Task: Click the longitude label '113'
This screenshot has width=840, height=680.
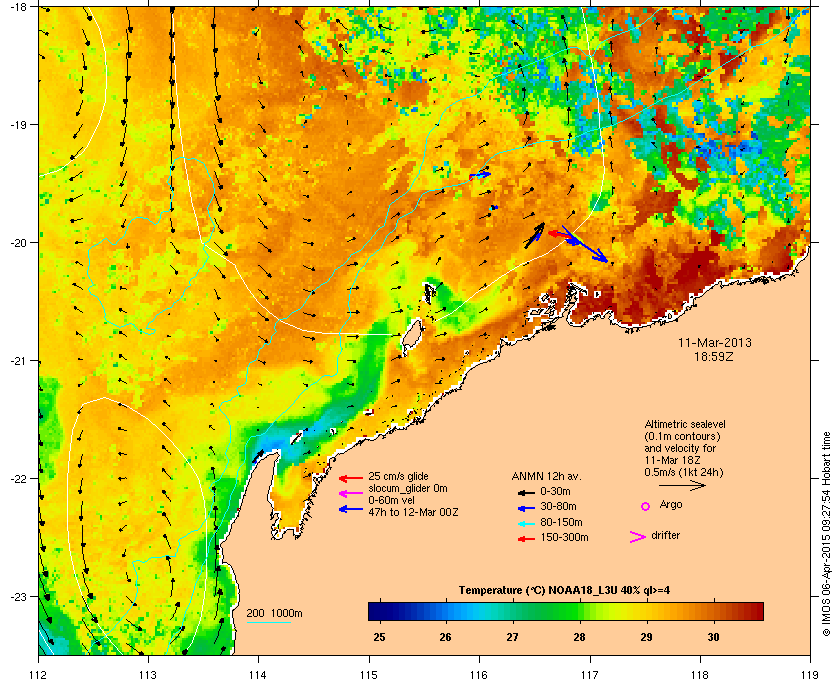Action: click(148, 675)
